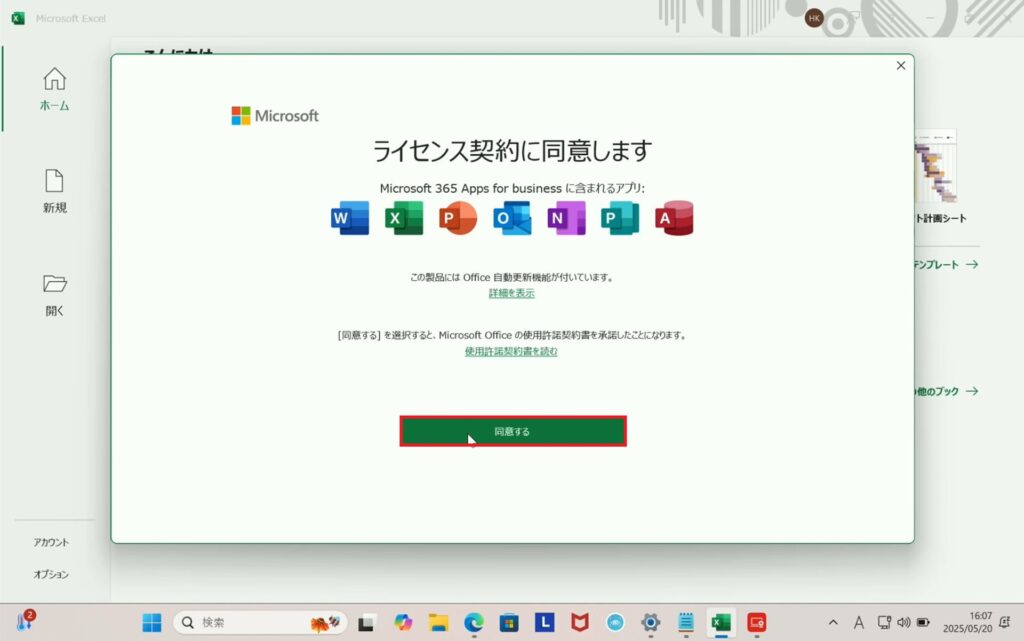Click the green 同意する agree button
Screen dimensions: 1024x641
click(x=513, y=431)
